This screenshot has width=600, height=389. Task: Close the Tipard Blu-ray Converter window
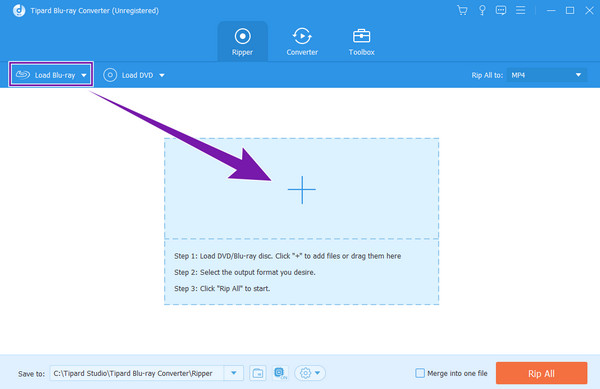(x=589, y=10)
